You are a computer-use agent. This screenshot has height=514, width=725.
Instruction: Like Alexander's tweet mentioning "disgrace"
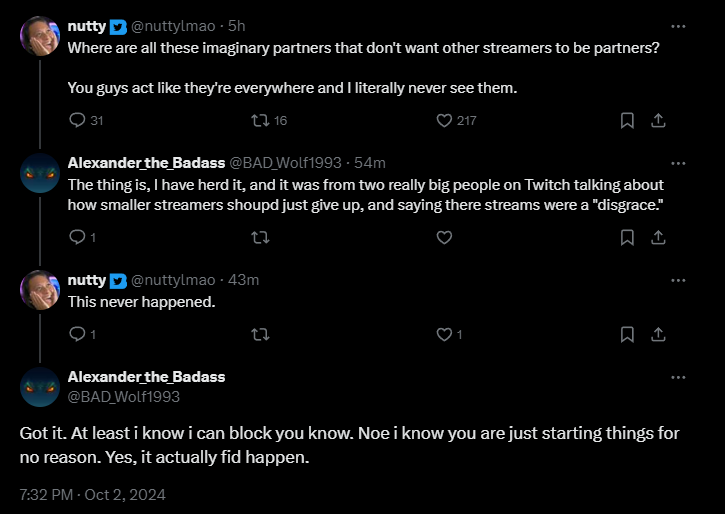coord(445,238)
